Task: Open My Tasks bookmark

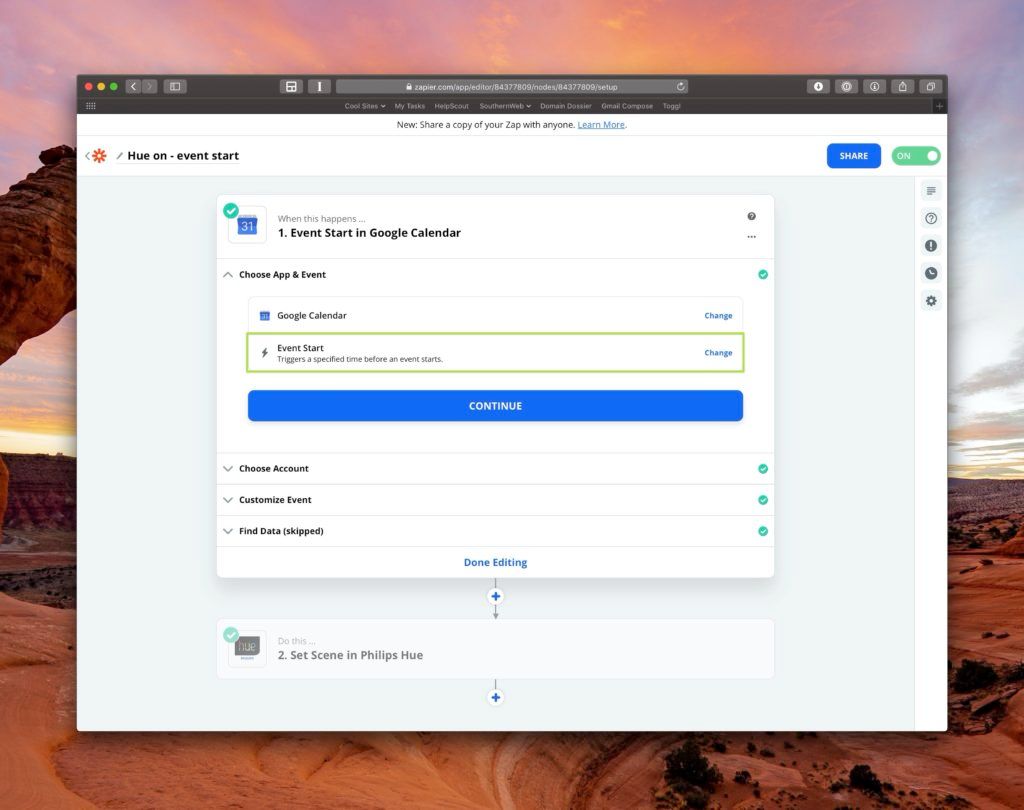Action: (409, 106)
